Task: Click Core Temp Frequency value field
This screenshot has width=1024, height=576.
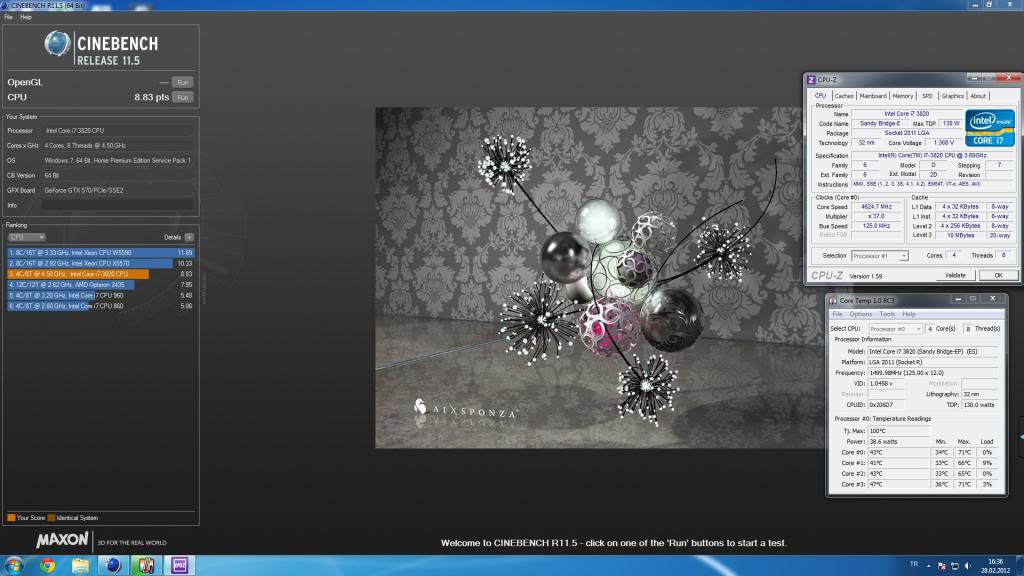Action: pos(933,373)
